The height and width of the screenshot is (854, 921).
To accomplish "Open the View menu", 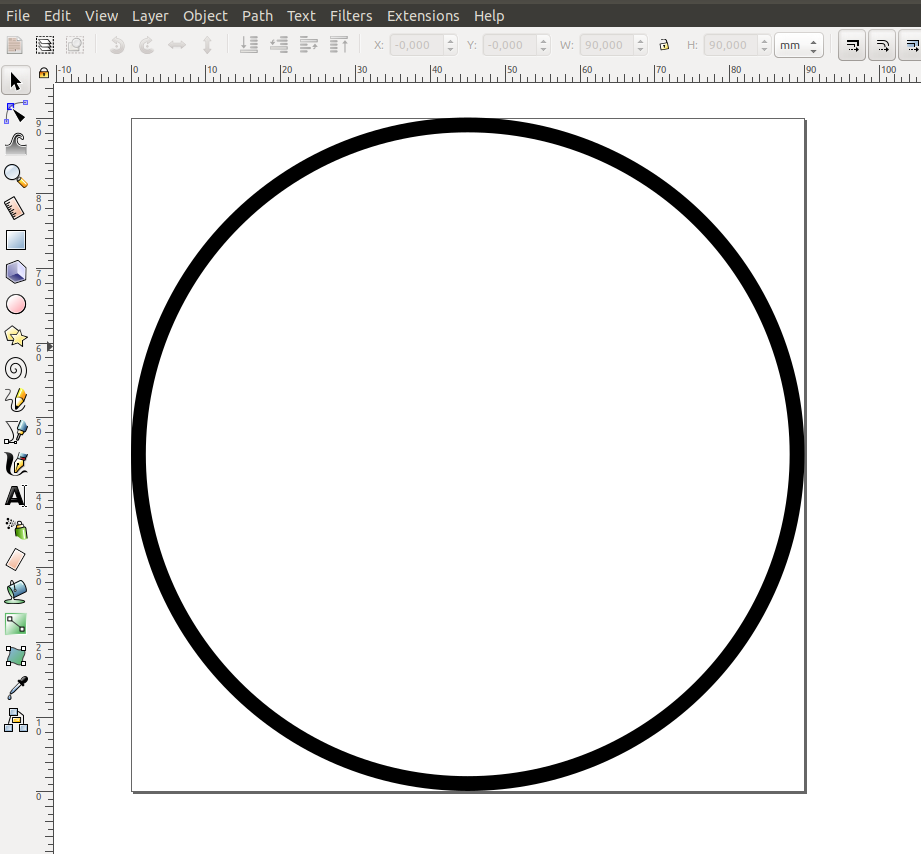I will click(101, 16).
